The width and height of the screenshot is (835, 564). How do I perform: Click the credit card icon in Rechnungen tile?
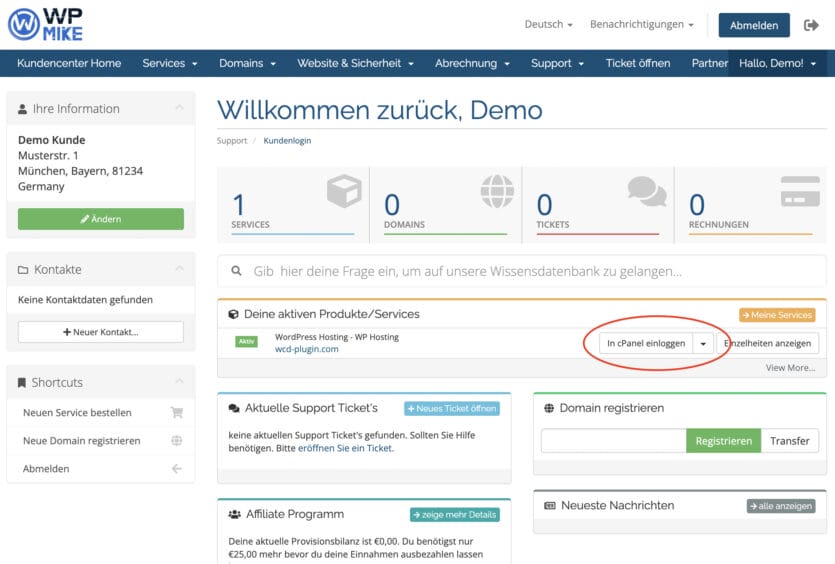click(x=800, y=190)
